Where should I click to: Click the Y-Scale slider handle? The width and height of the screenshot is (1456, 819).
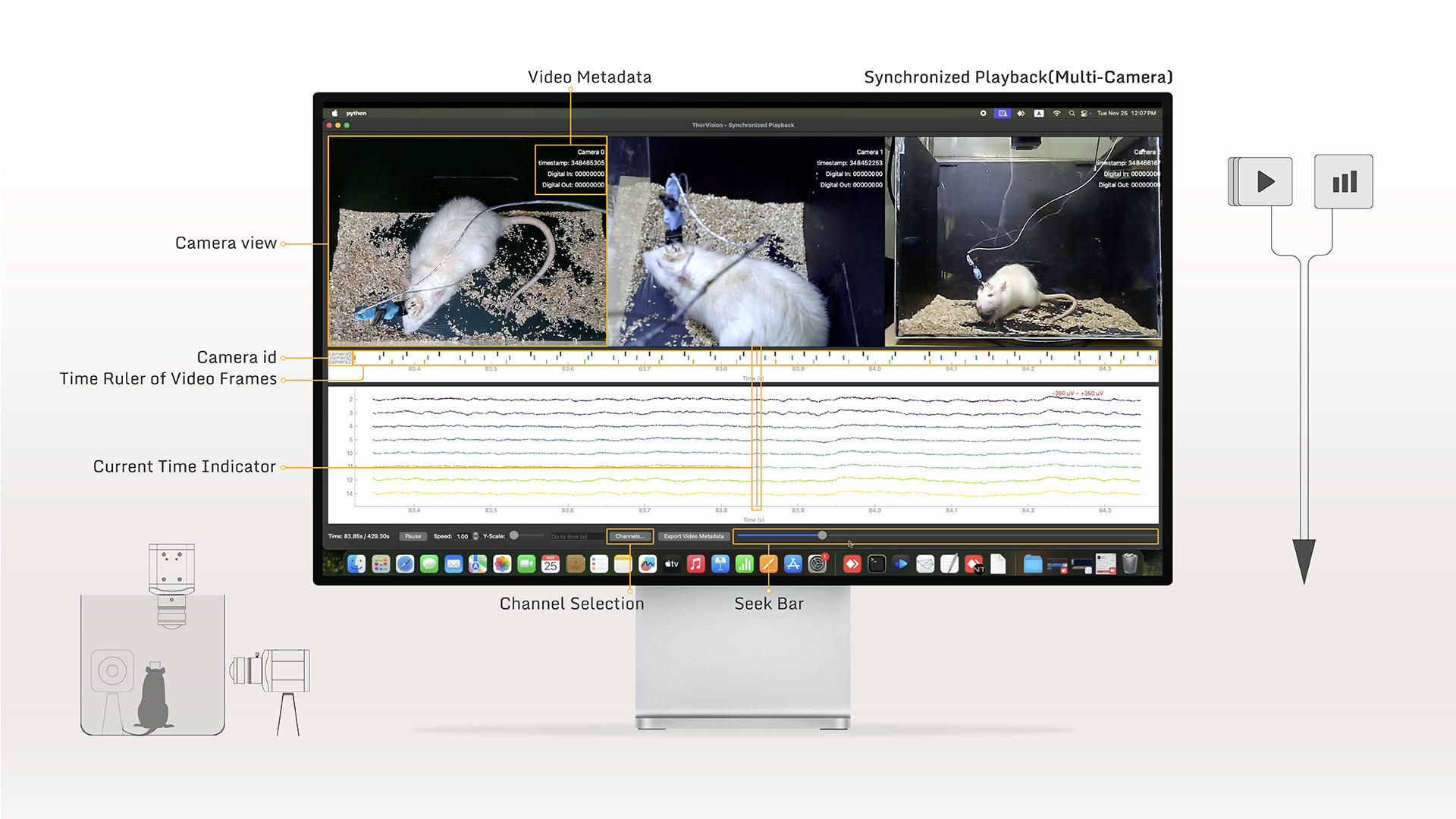[514, 535]
